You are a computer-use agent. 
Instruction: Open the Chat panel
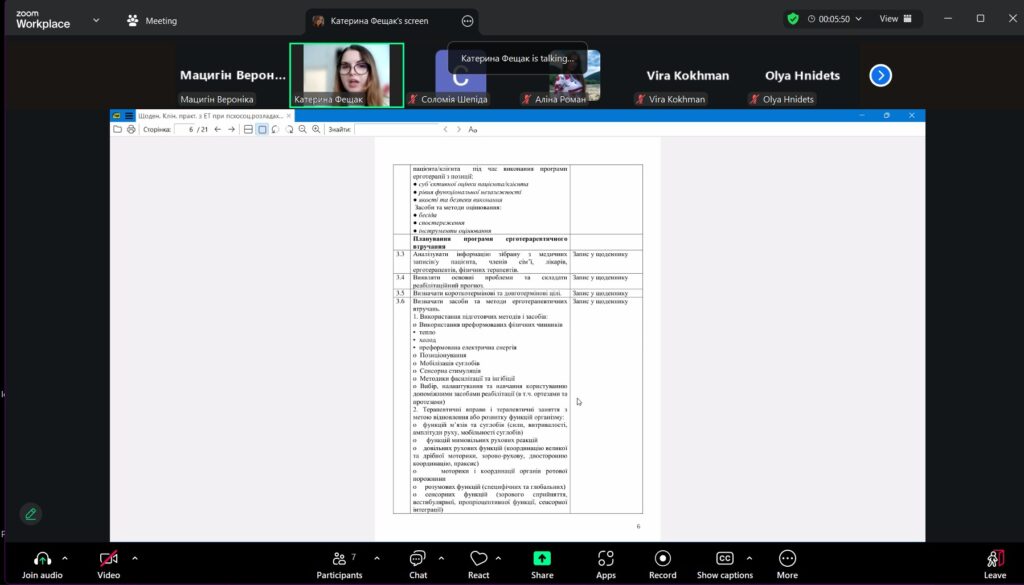click(x=418, y=559)
